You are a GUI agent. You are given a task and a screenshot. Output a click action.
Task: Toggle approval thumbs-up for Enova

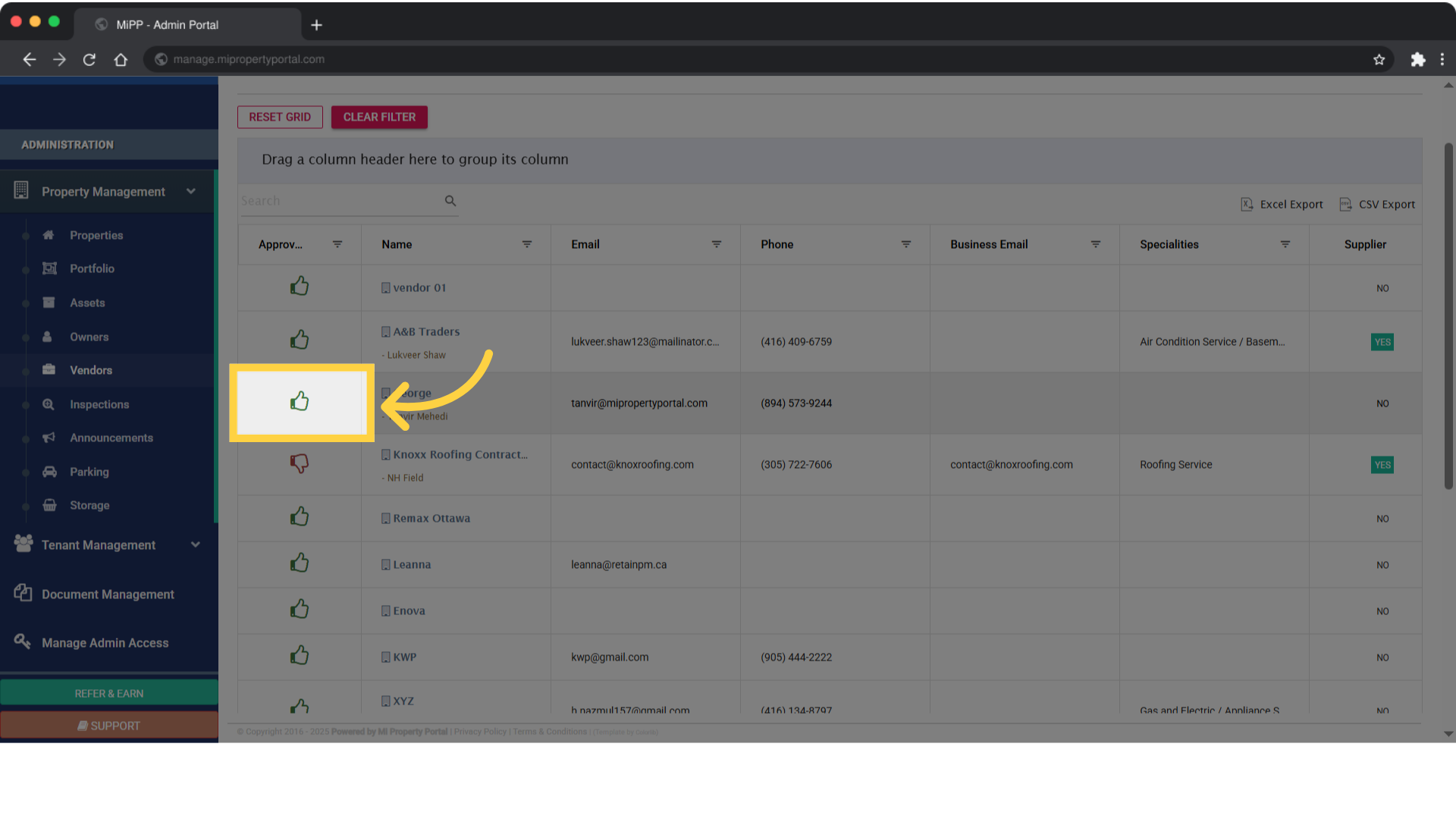tap(300, 609)
